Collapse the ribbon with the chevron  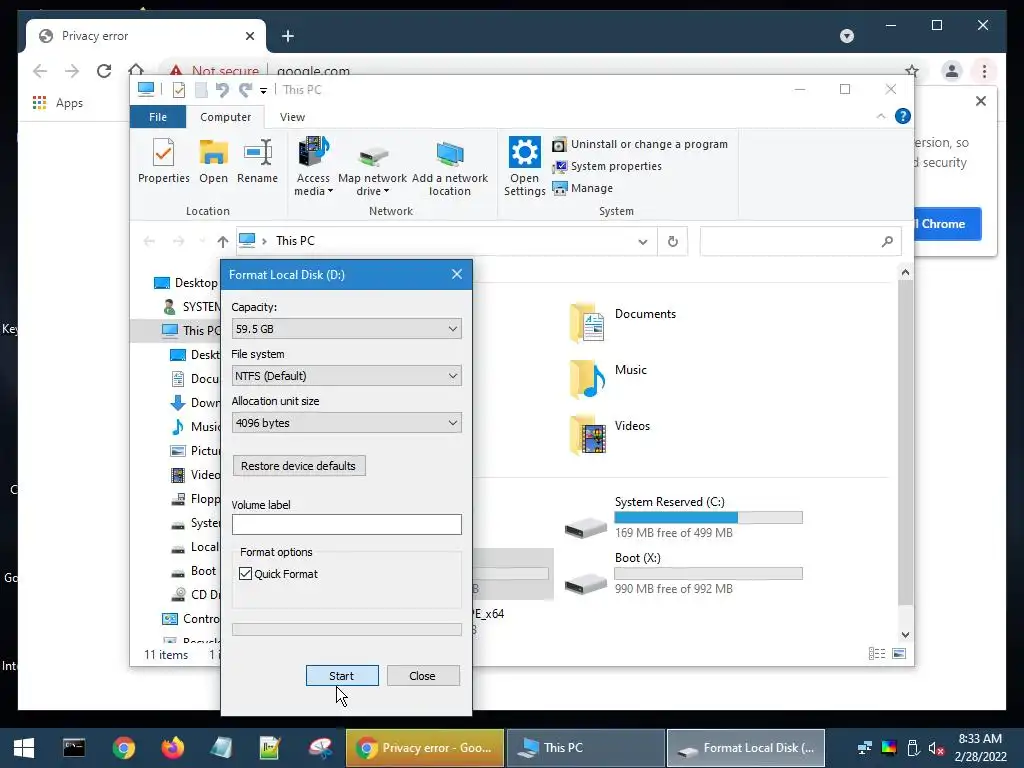pyautogui.click(x=881, y=116)
